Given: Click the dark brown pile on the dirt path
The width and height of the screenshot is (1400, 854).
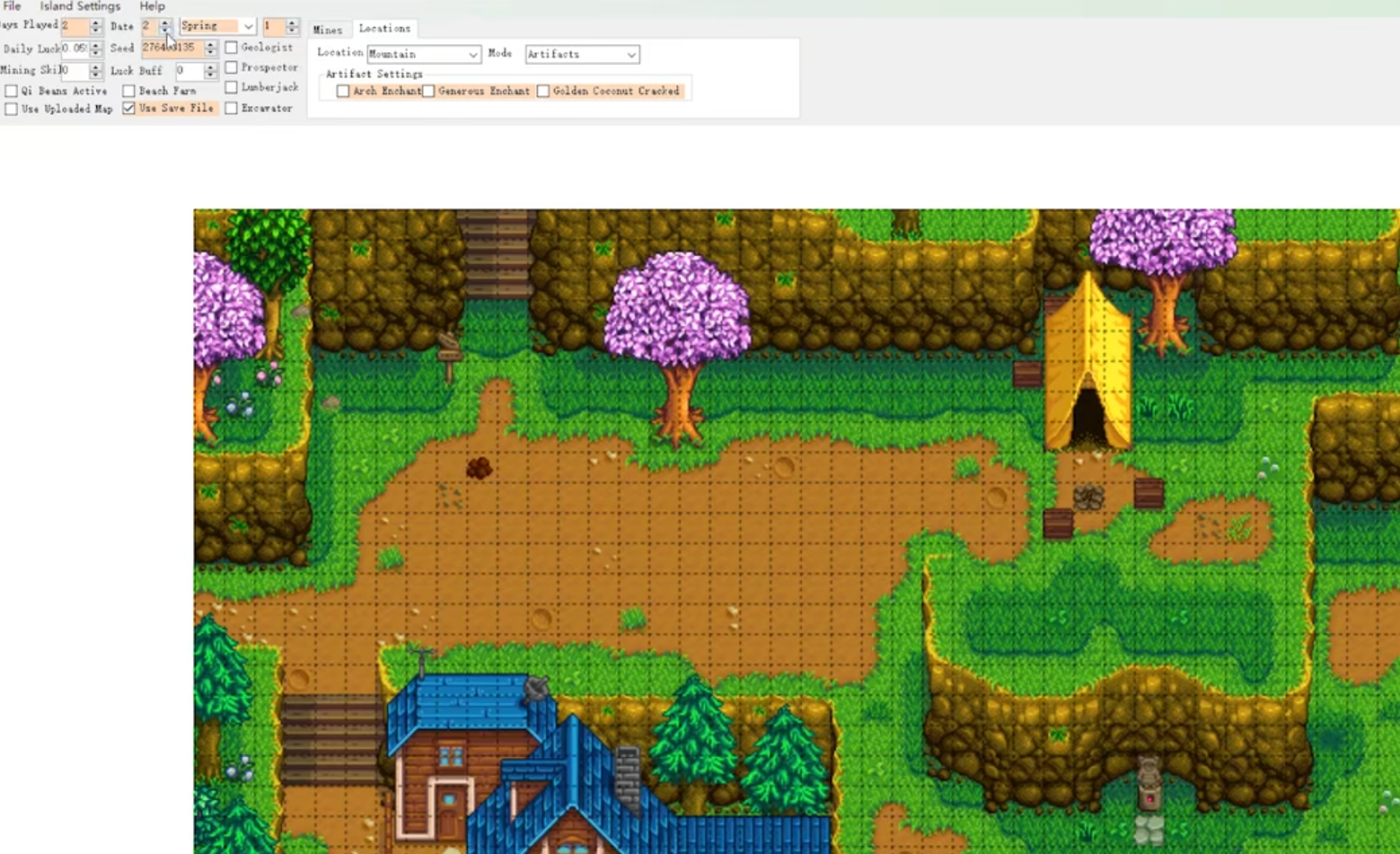Looking at the screenshot, I should point(479,468).
